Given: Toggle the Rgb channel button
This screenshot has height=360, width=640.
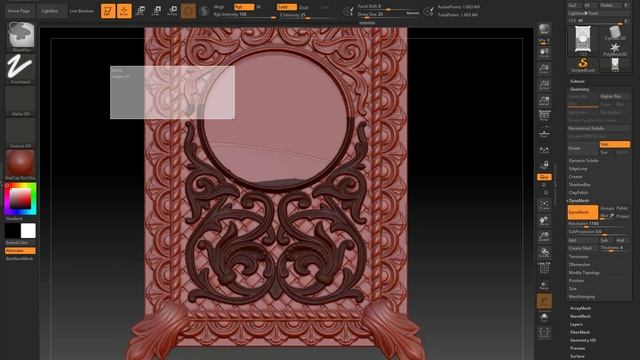Looking at the screenshot, I should [244, 7].
